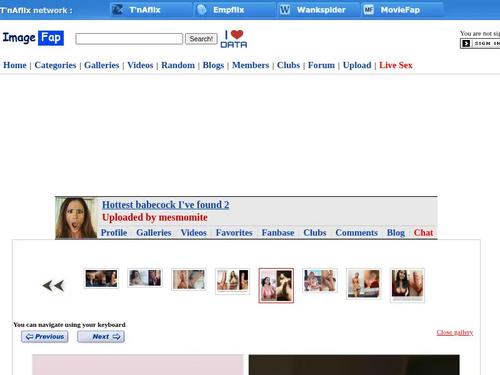500x375 pixels.
Task: Open the uploader's Favorites tab
Action: tap(234, 233)
